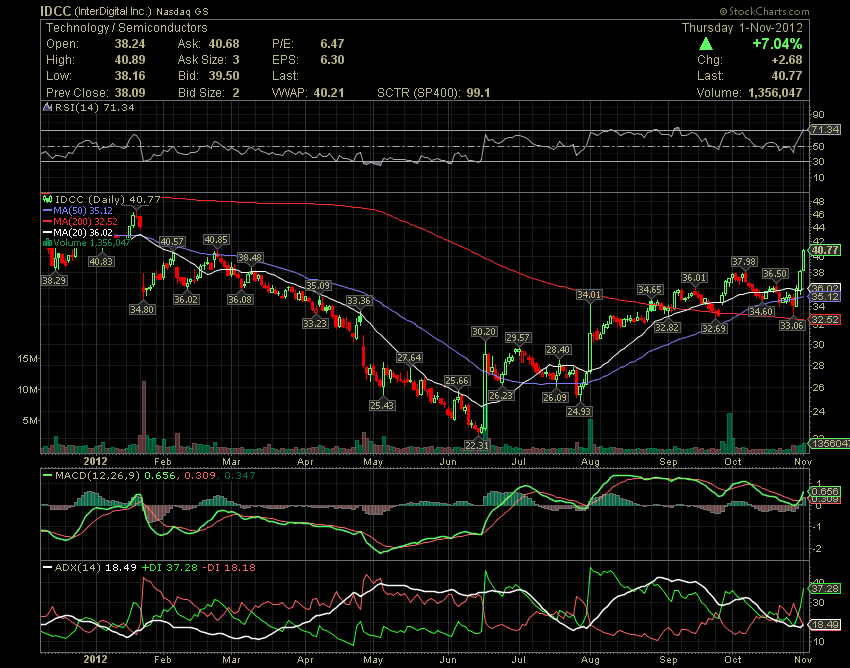This screenshot has width=850, height=668.
Task: Click the 36.08 low price label
Action: (x=240, y=299)
